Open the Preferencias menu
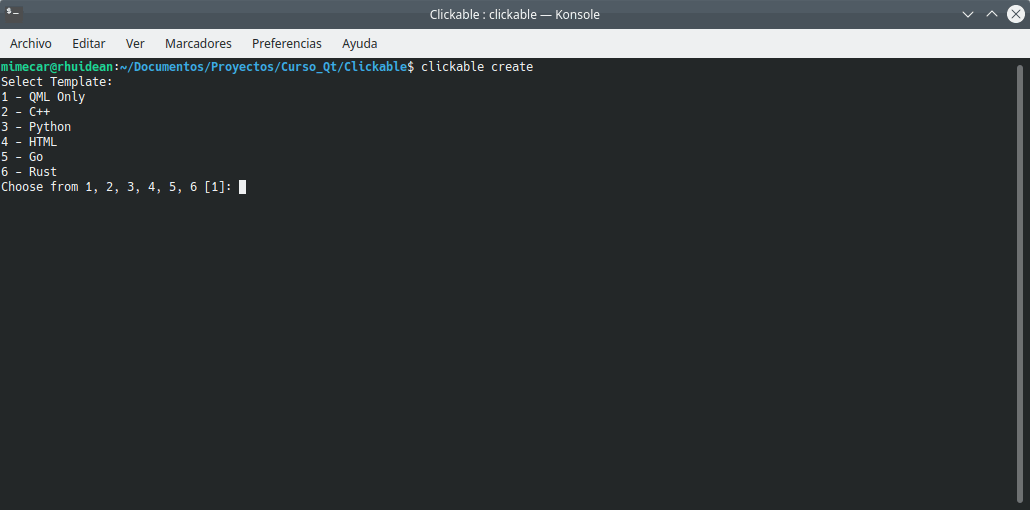Viewport: 1030px width, 510px height. (287, 43)
